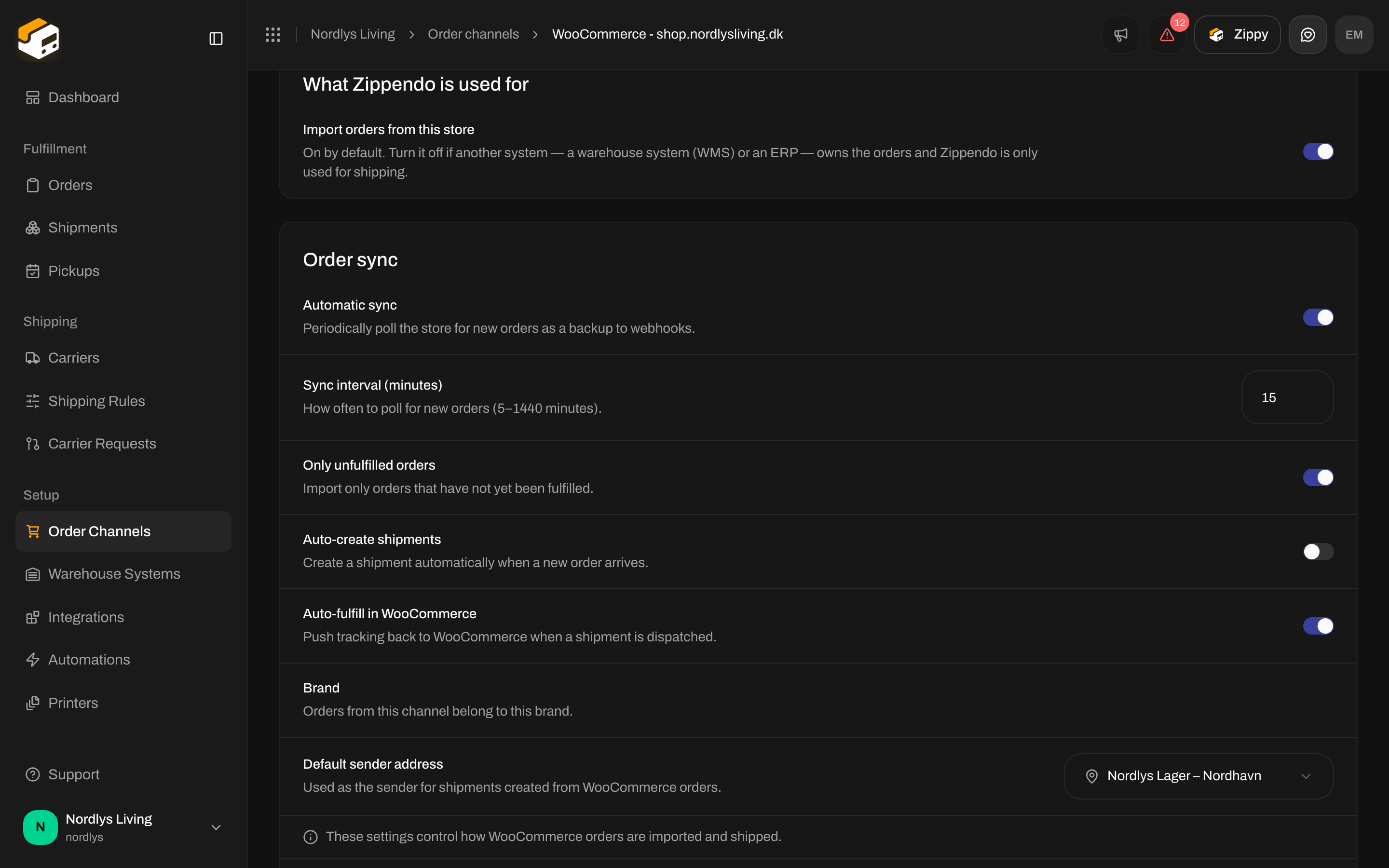Screen dimensions: 1389x868
Task: Click the Order Channels cart icon
Action: point(33,531)
